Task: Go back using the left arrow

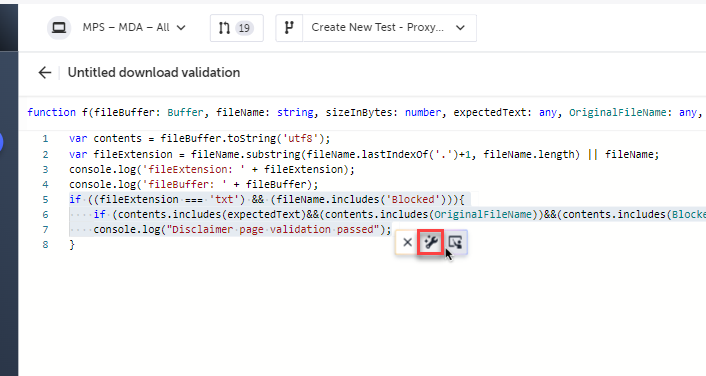Action: (45, 72)
